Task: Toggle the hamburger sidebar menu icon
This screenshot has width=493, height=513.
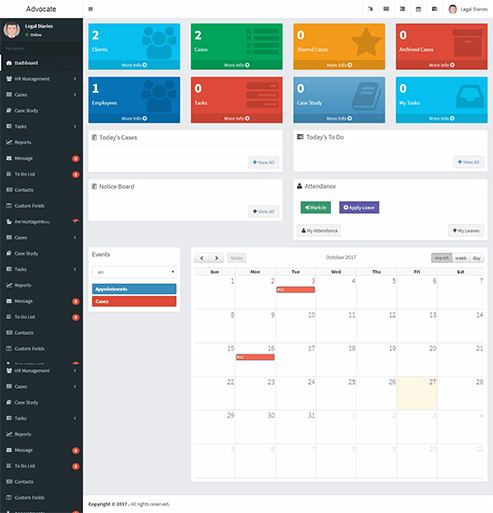Action: [x=90, y=9]
